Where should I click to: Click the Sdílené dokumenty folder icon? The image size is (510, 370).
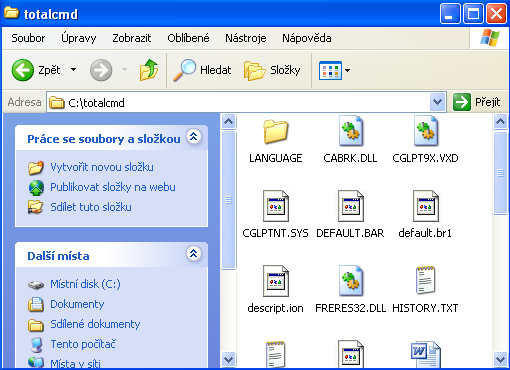[36, 325]
